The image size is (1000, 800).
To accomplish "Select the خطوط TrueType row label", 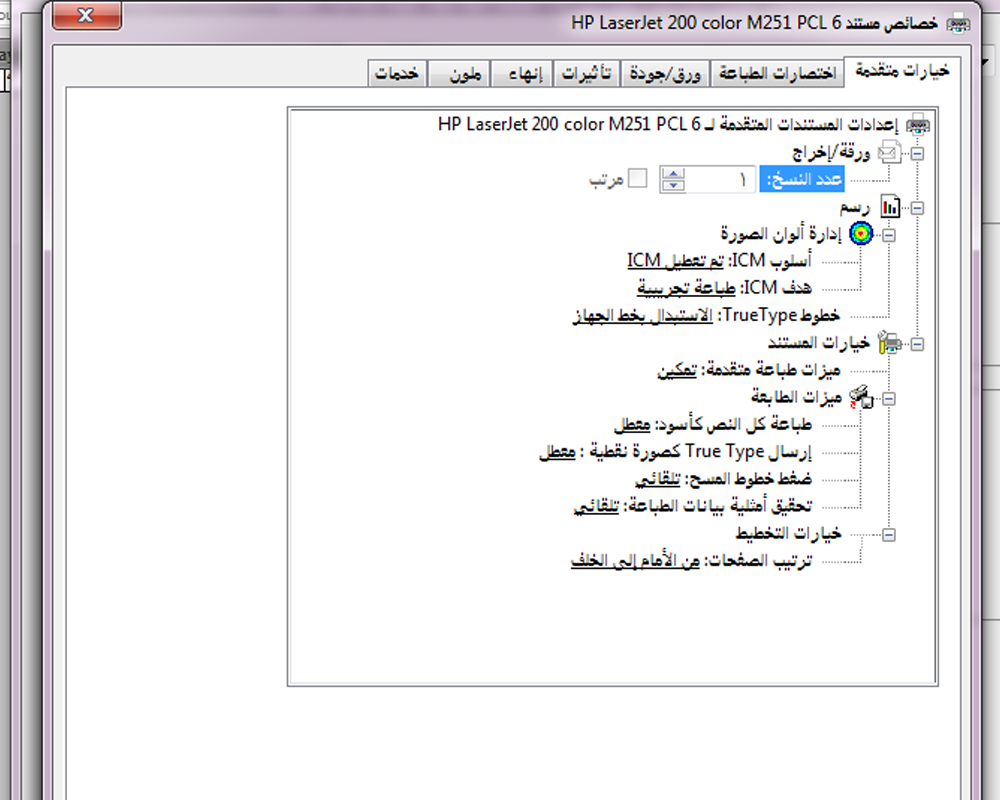I will (778, 316).
